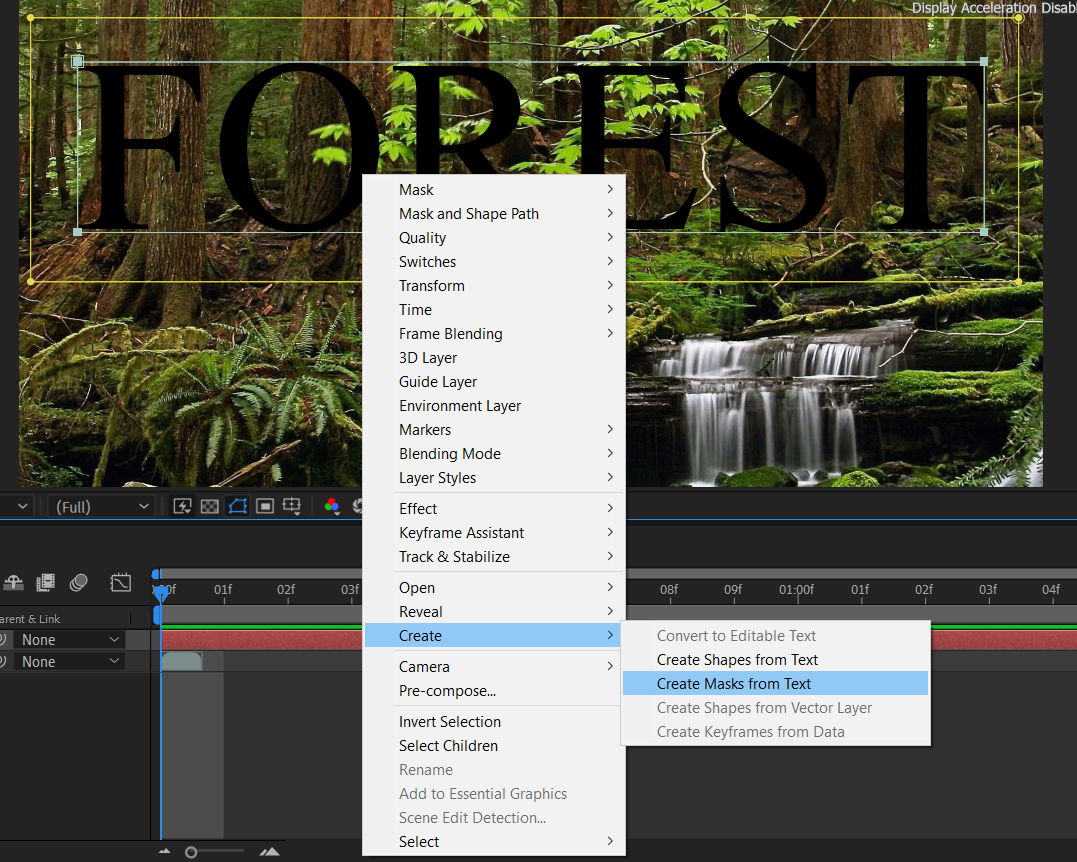Toggle Shy layers switch icon
This screenshot has height=862, width=1077.
pos(14,583)
